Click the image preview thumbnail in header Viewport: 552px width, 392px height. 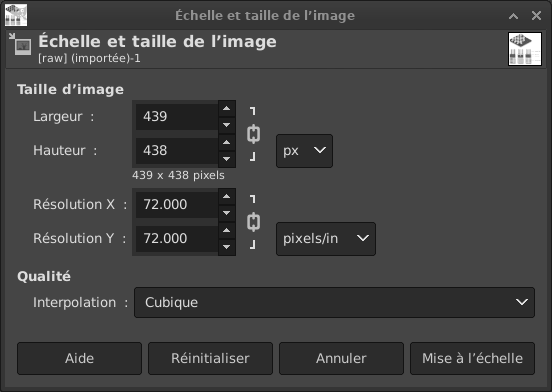pos(525,49)
